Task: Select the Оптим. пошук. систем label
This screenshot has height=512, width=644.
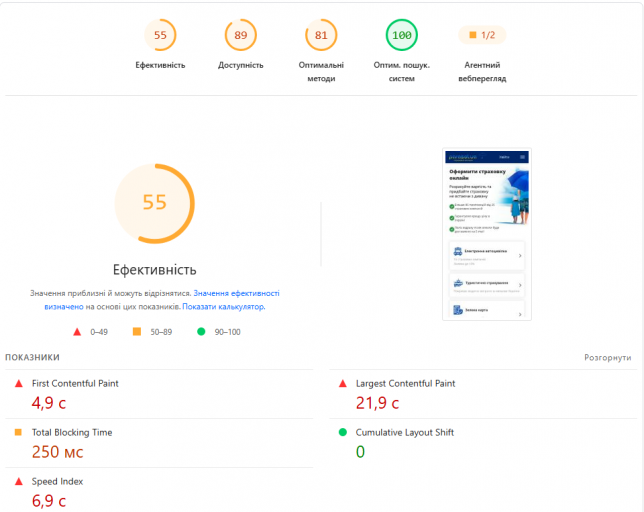Action: (x=402, y=71)
